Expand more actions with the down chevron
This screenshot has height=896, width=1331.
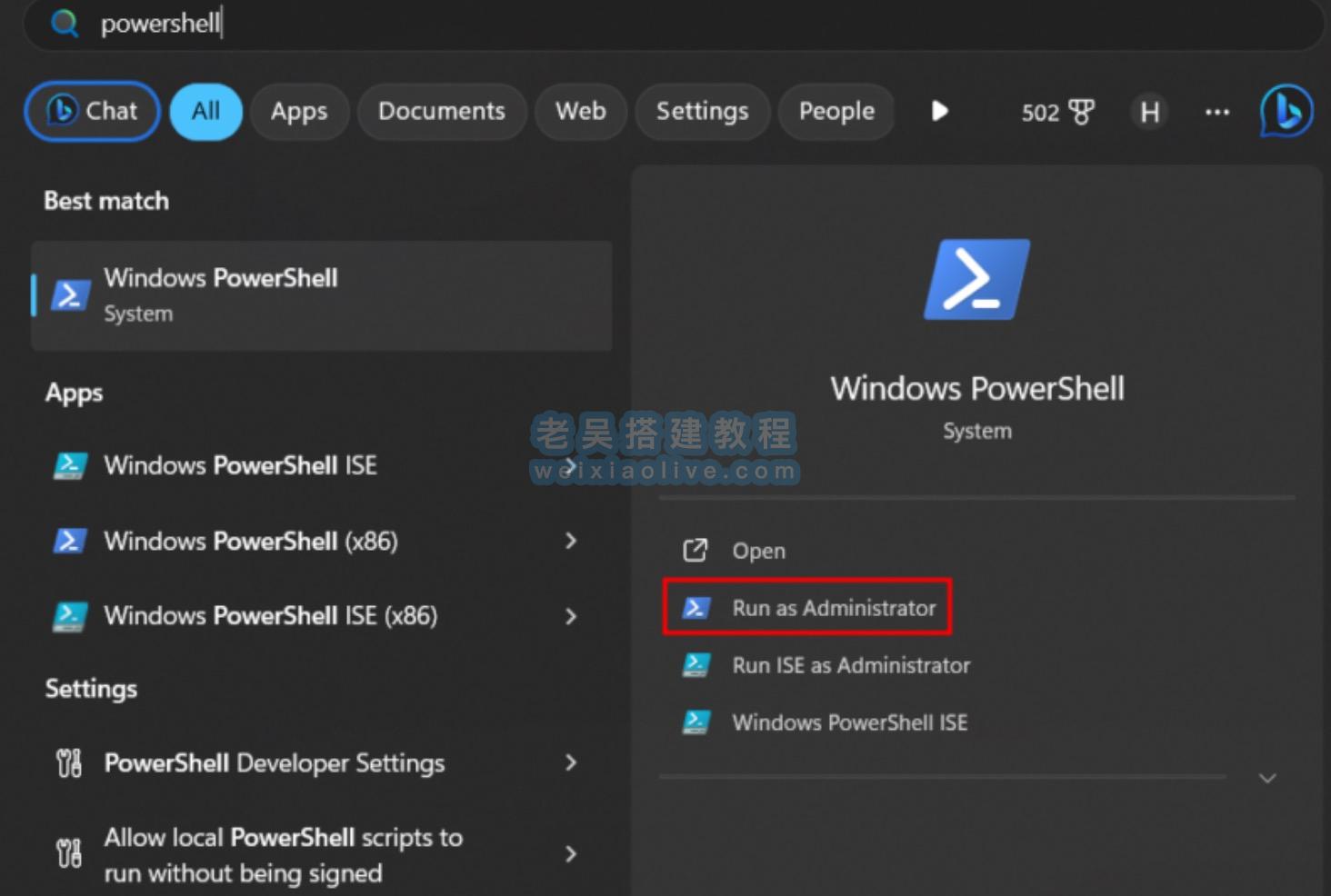point(1267,778)
